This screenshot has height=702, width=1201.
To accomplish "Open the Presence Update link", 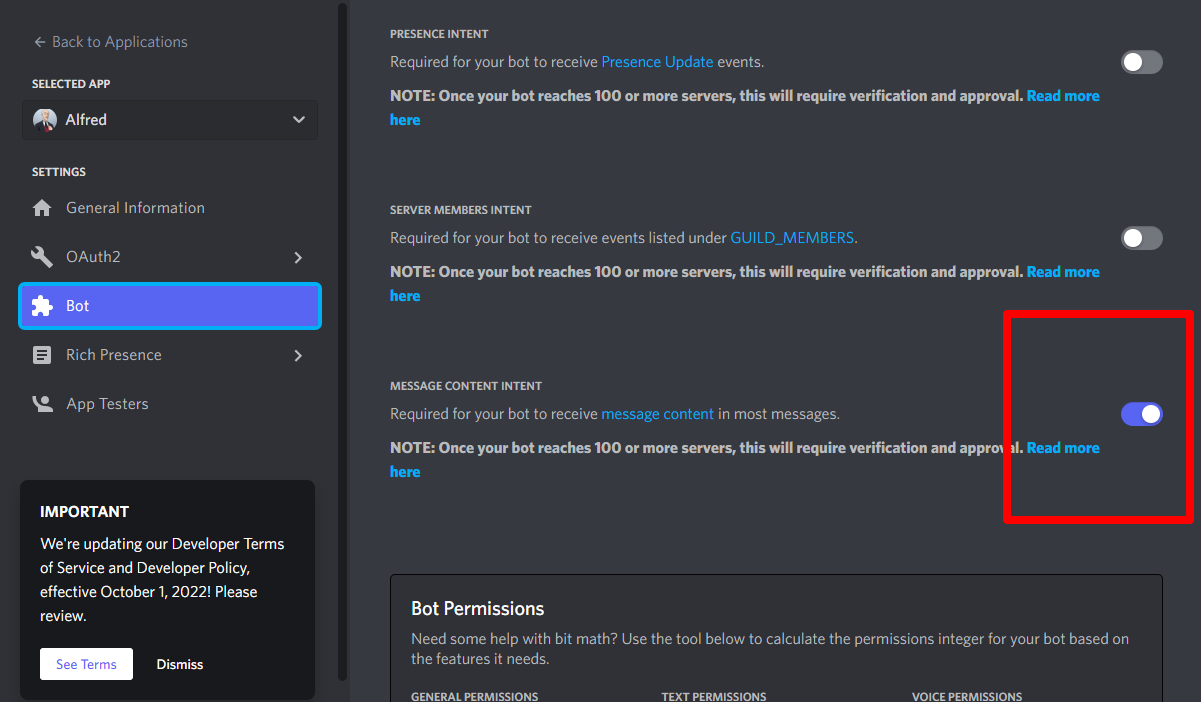I will click(x=657, y=62).
